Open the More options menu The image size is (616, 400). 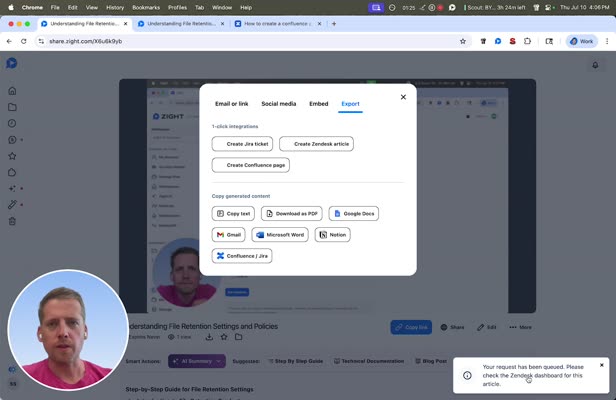(520, 327)
